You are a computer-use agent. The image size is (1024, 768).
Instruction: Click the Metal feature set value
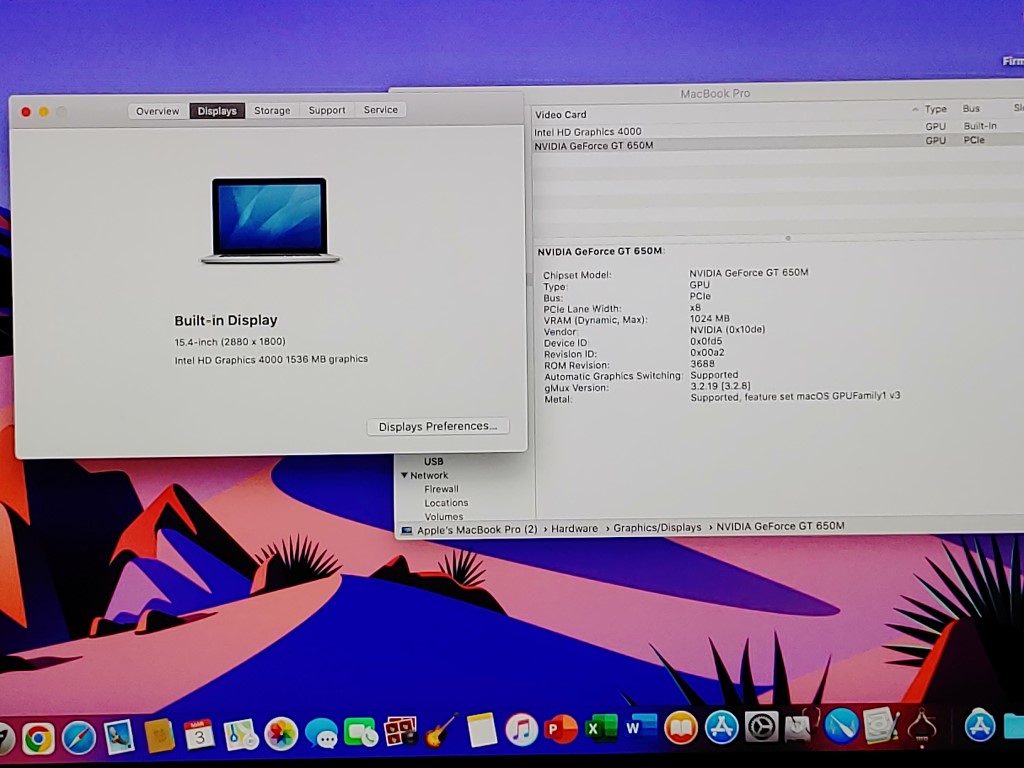point(795,396)
